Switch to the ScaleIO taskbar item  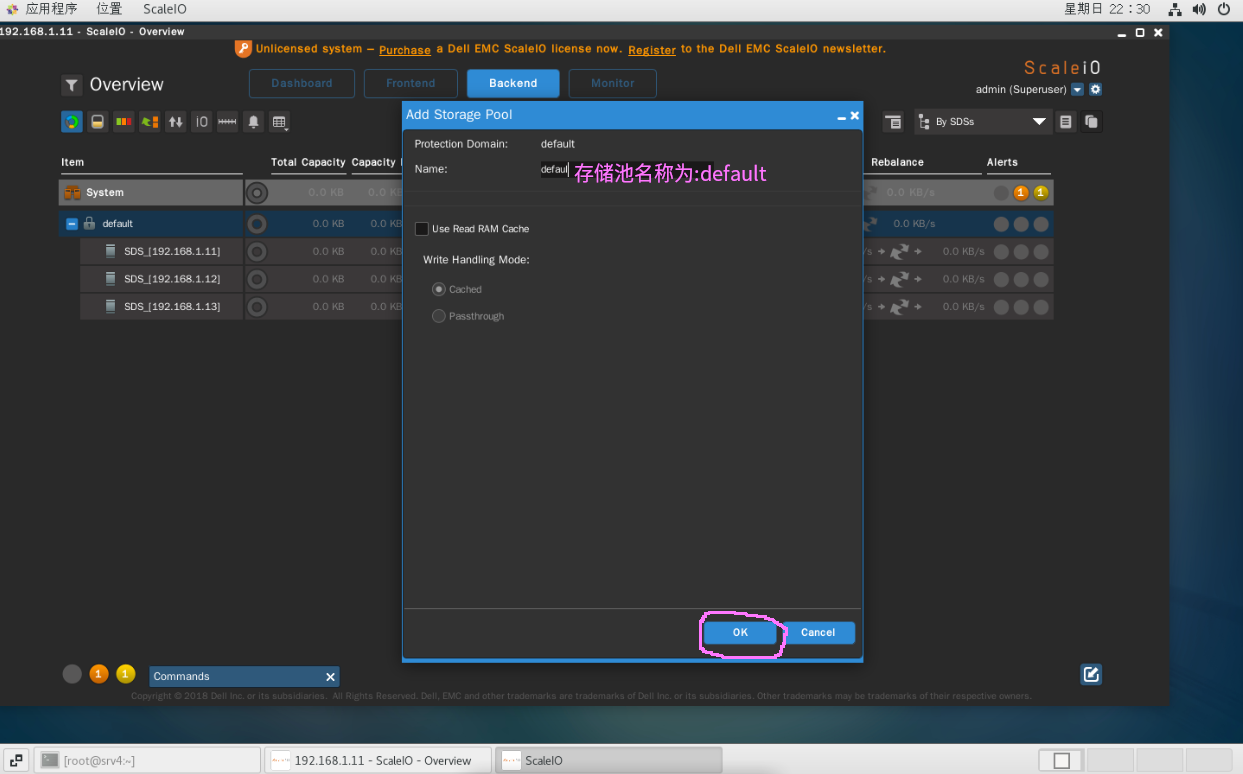point(609,760)
